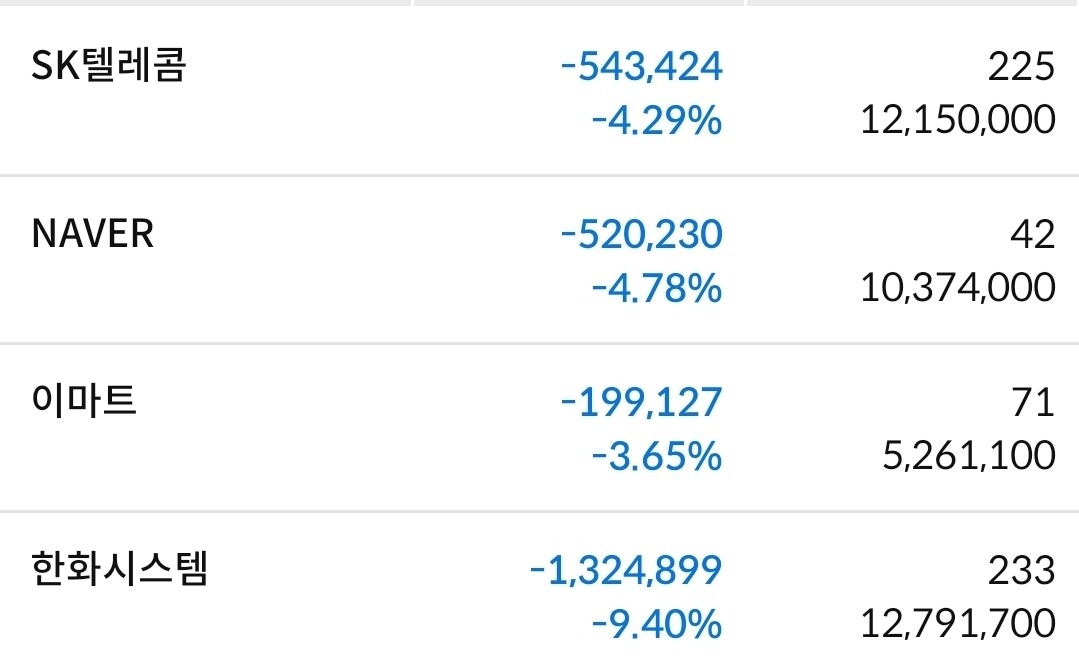Image resolution: width=1079 pixels, height=670 pixels.
Task: Click 한화시스템 loss amount -1,324,899
Action: coord(626,570)
